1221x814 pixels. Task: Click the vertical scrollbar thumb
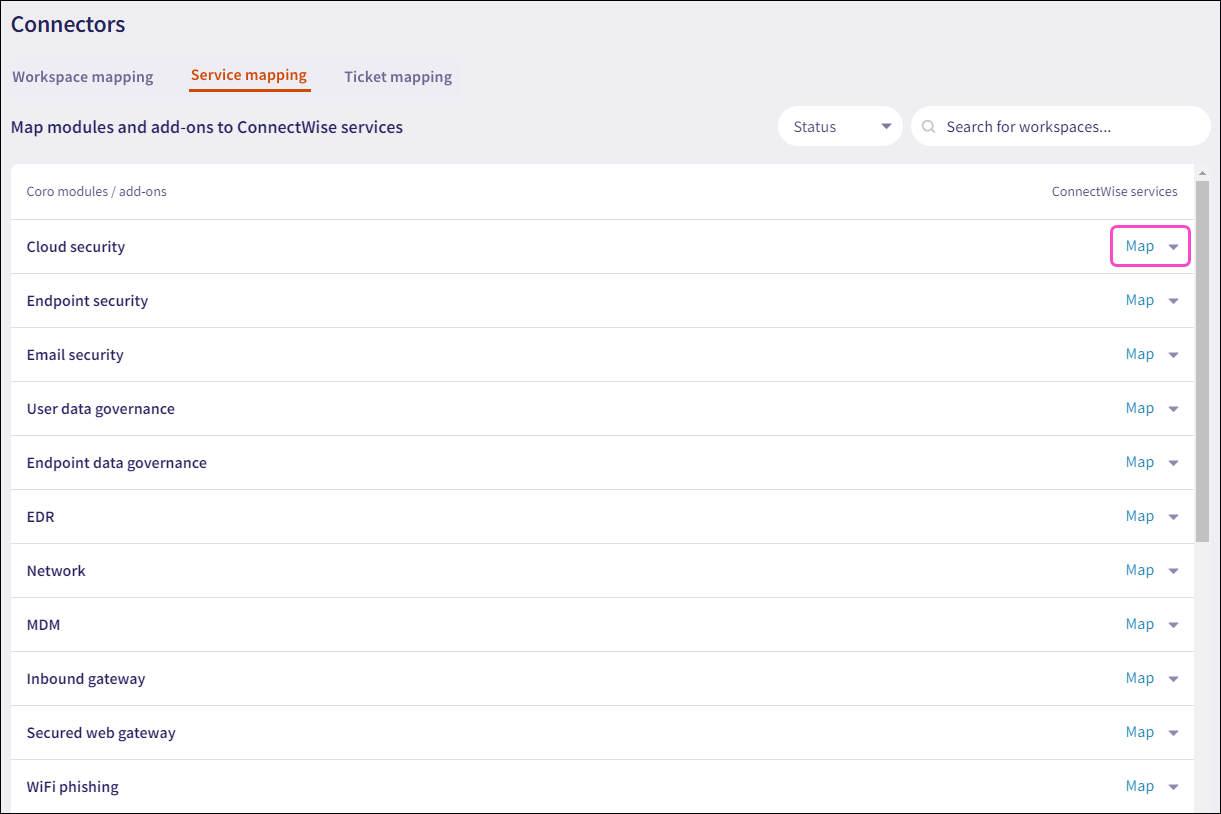click(1202, 360)
